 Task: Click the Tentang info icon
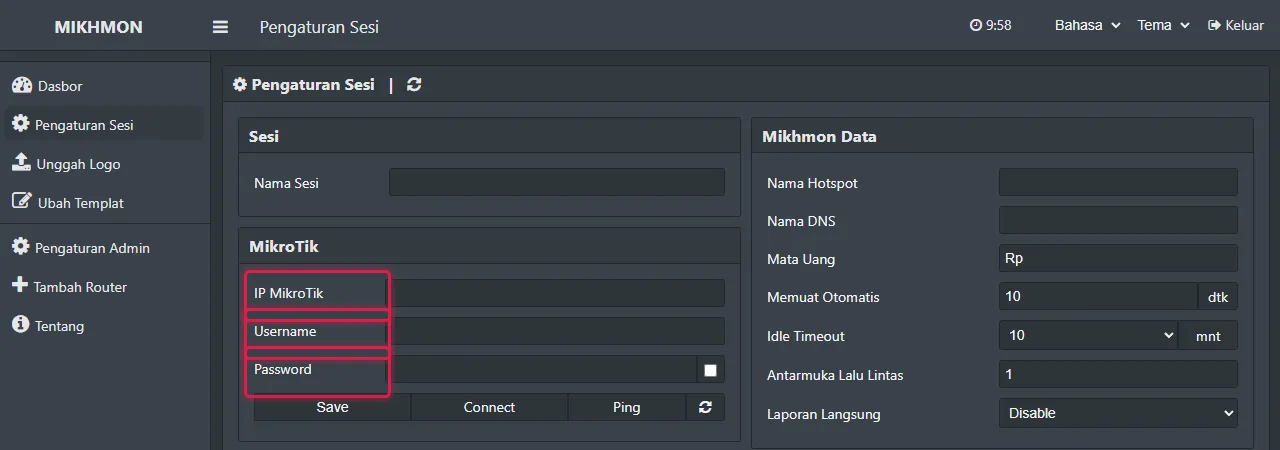20,324
